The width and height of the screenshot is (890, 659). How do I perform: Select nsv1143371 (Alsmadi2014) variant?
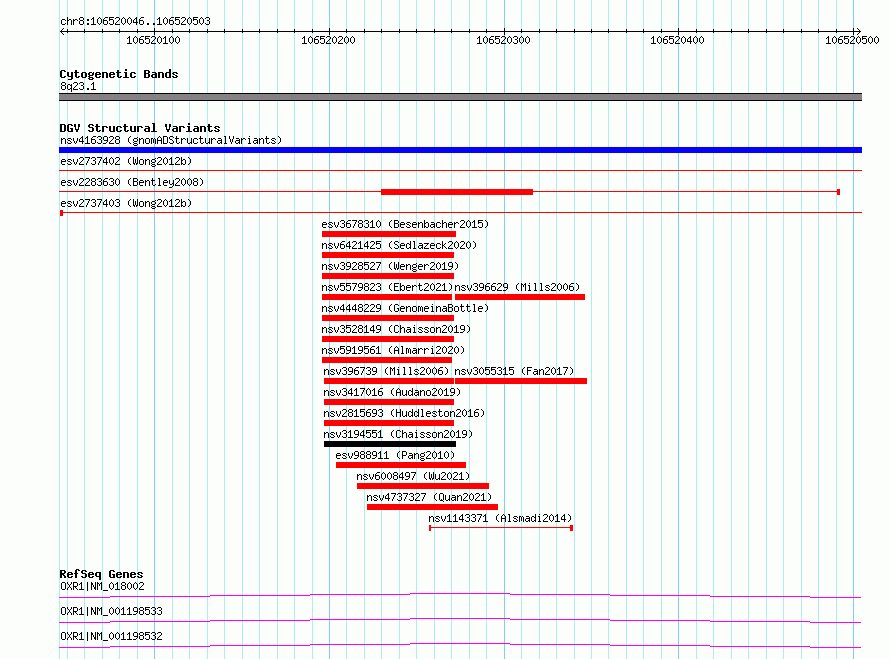[500, 518]
